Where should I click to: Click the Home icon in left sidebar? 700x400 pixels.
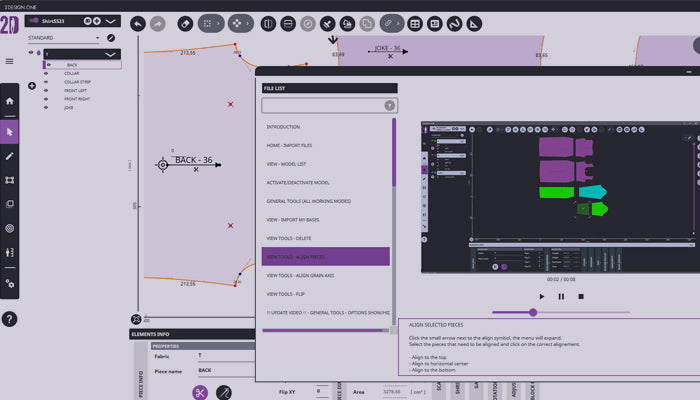point(10,101)
